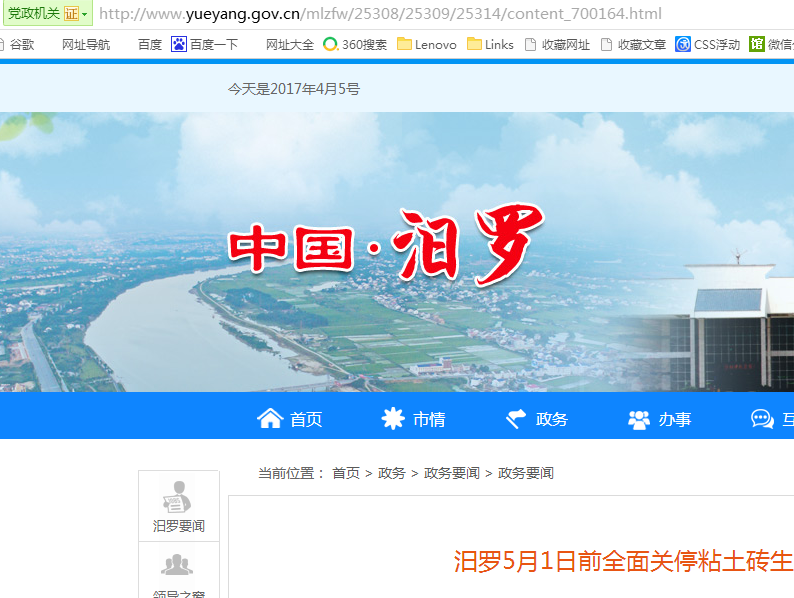Click the 办事 people icon
This screenshot has height=598, width=794.
click(x=639, y=419)
